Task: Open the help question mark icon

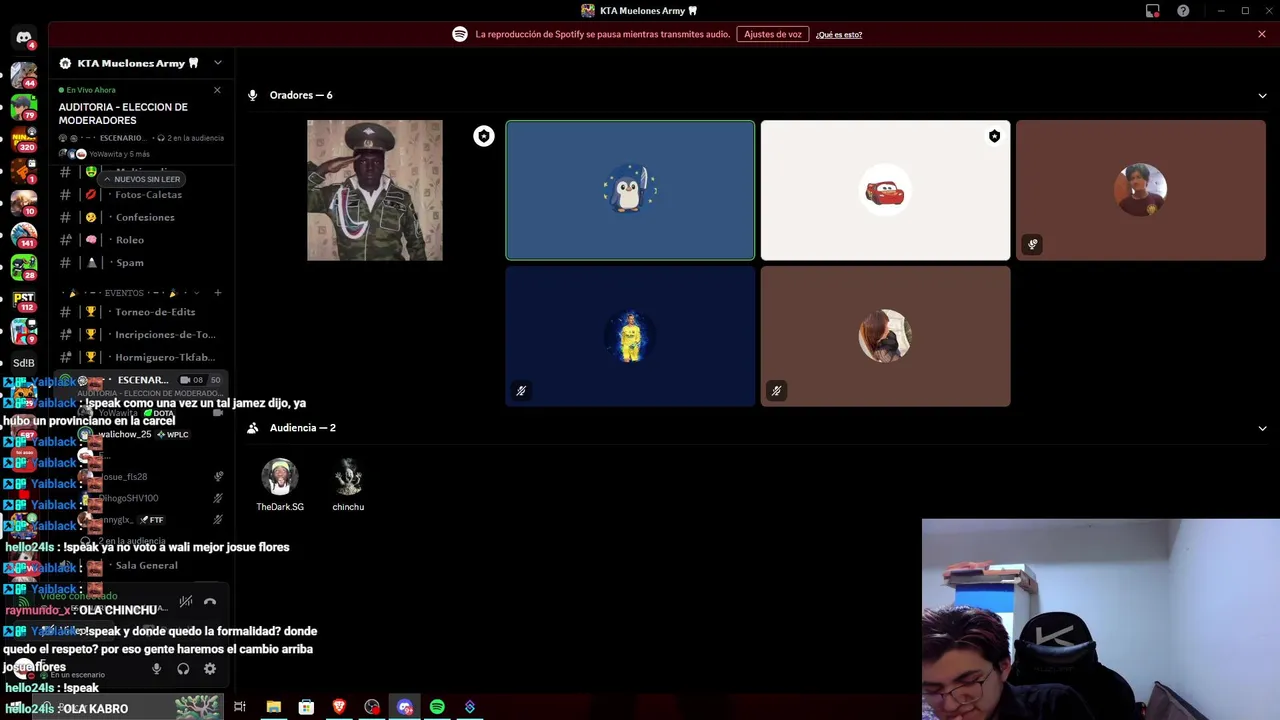Action: 1183,11
